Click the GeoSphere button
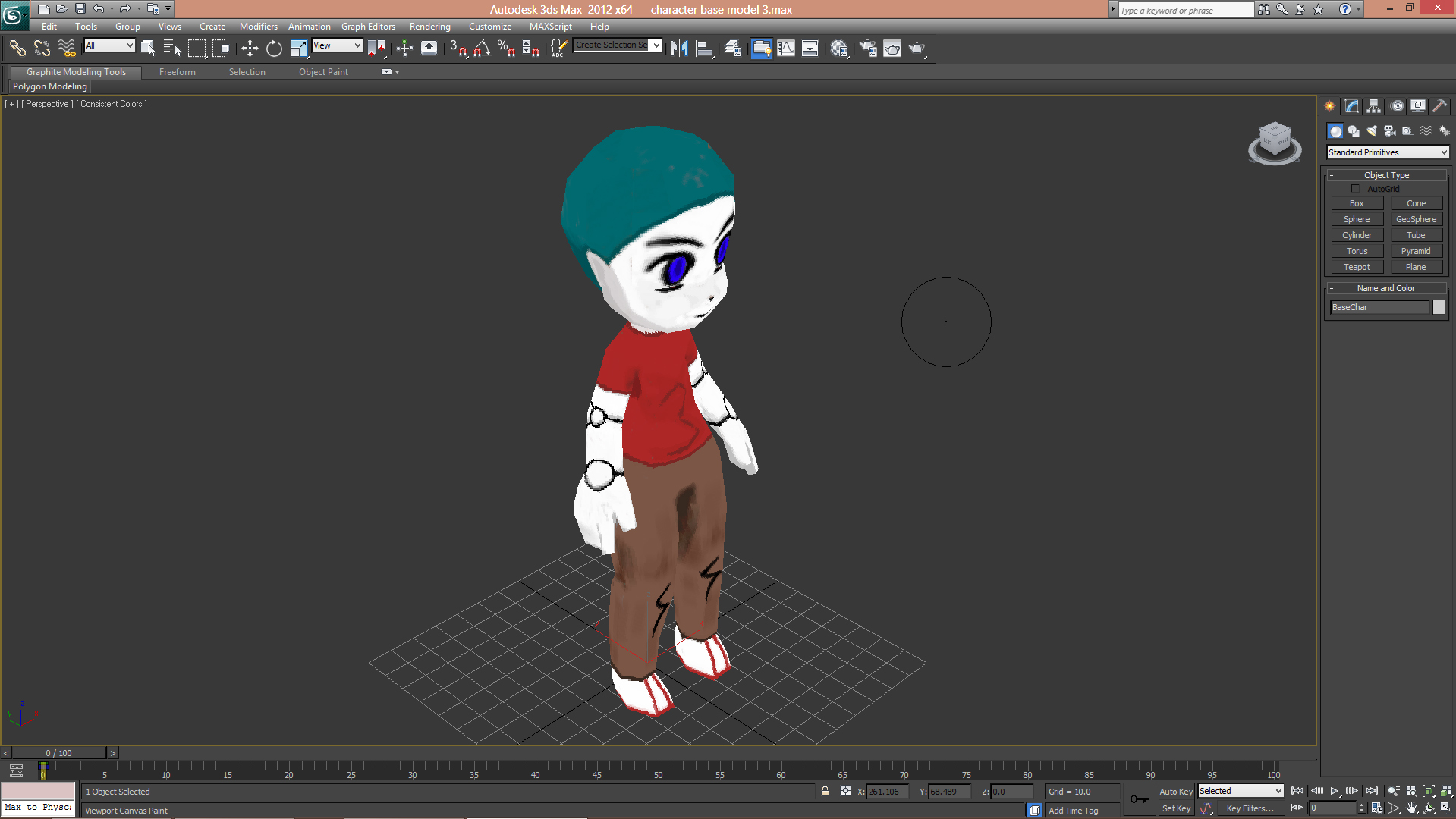Viewport: 1456px width, 819px height. [x=1416, y=219]
